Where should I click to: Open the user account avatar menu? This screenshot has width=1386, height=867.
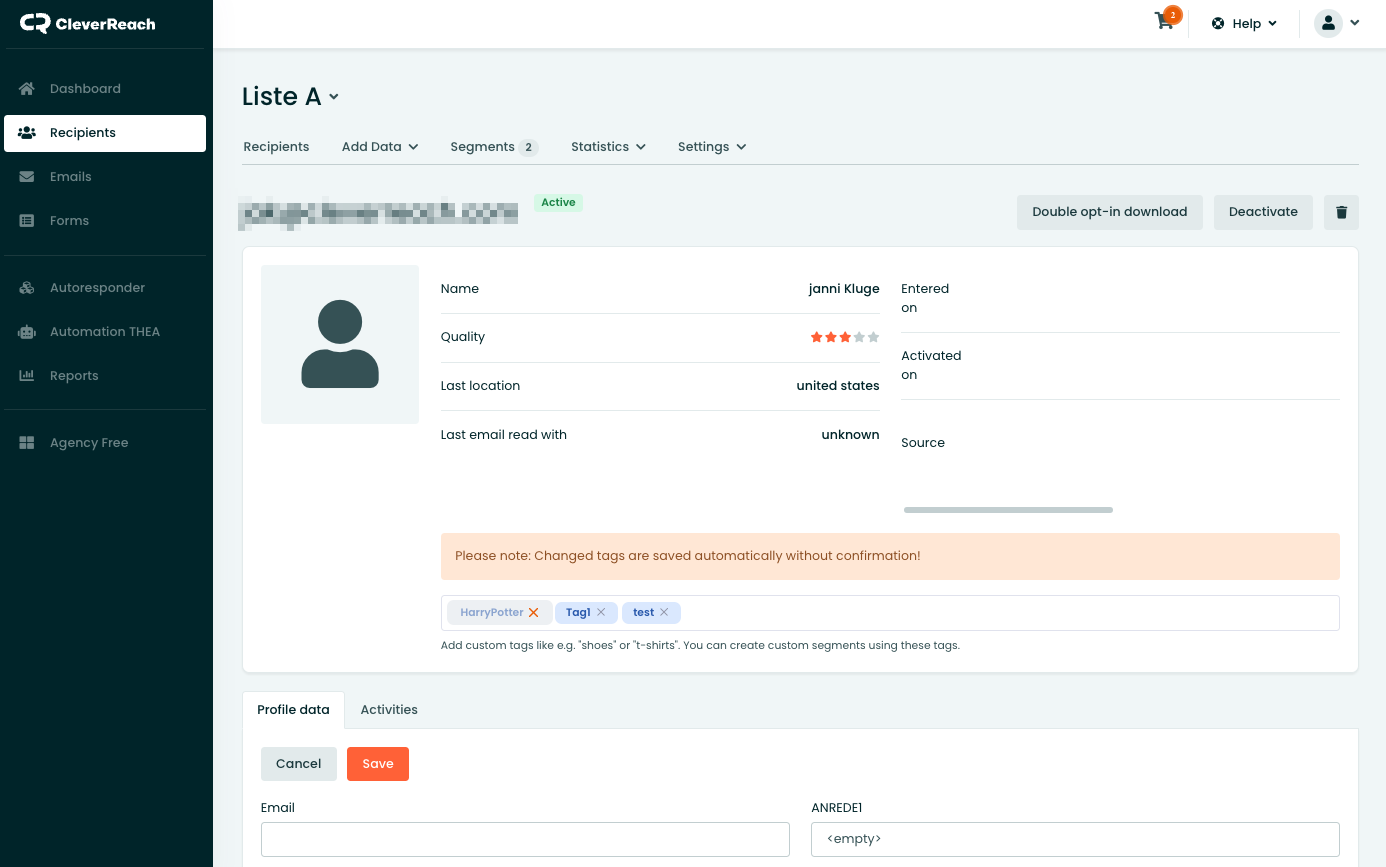1337,23
